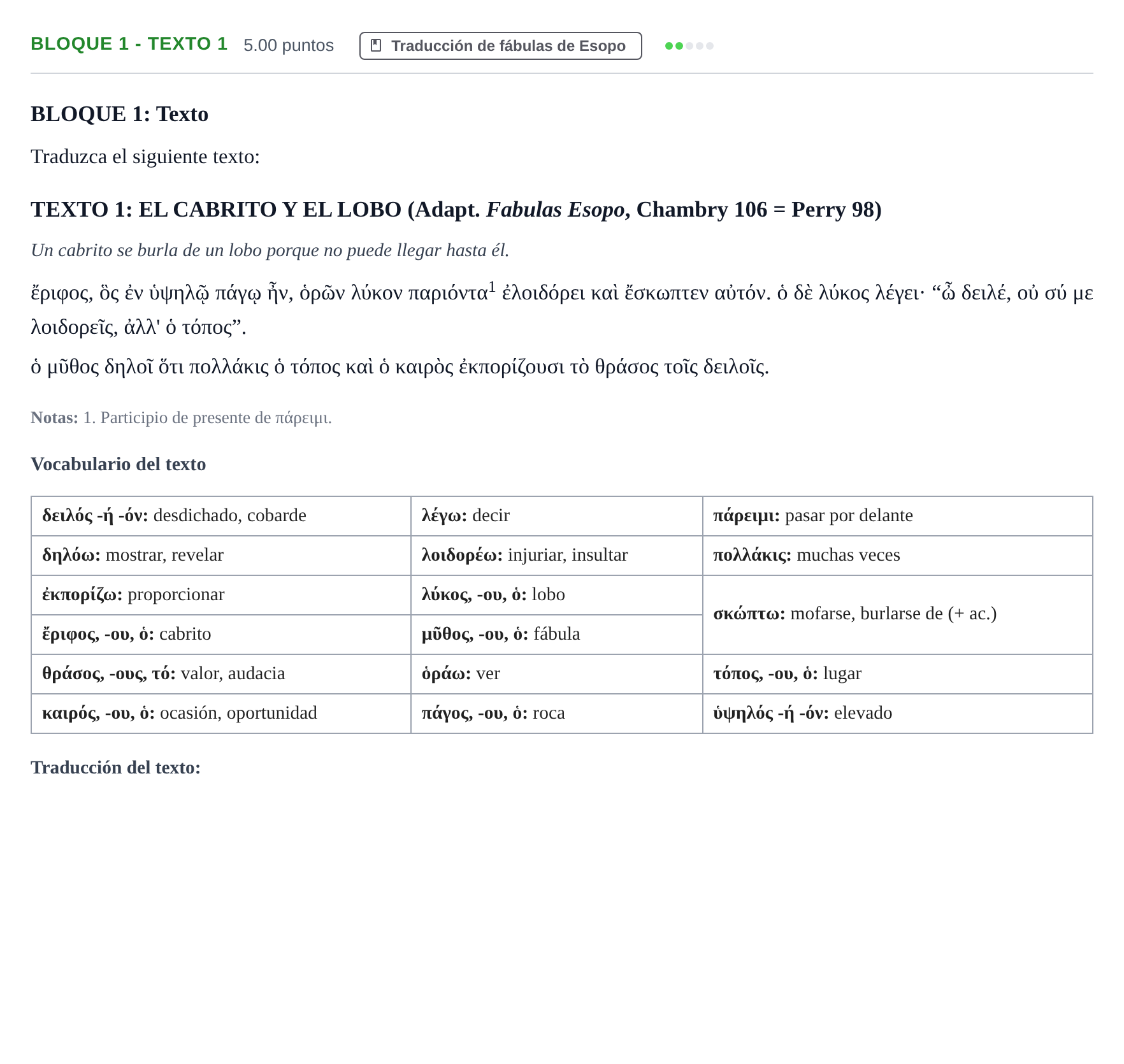Click the ἔριφος: cabrito vocabulary cell
This screenshot has width=1124, height=1064.
221,635
